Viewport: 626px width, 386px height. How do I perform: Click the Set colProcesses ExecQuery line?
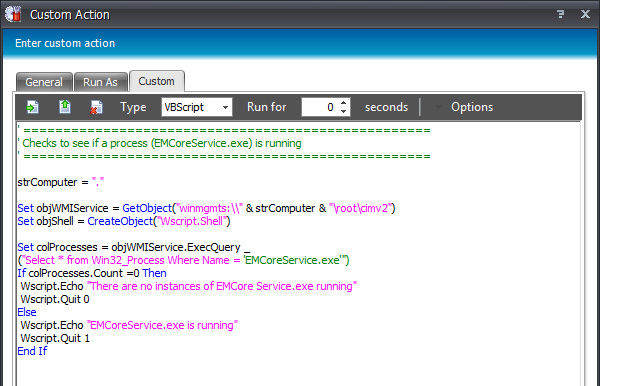coord(134,247)
